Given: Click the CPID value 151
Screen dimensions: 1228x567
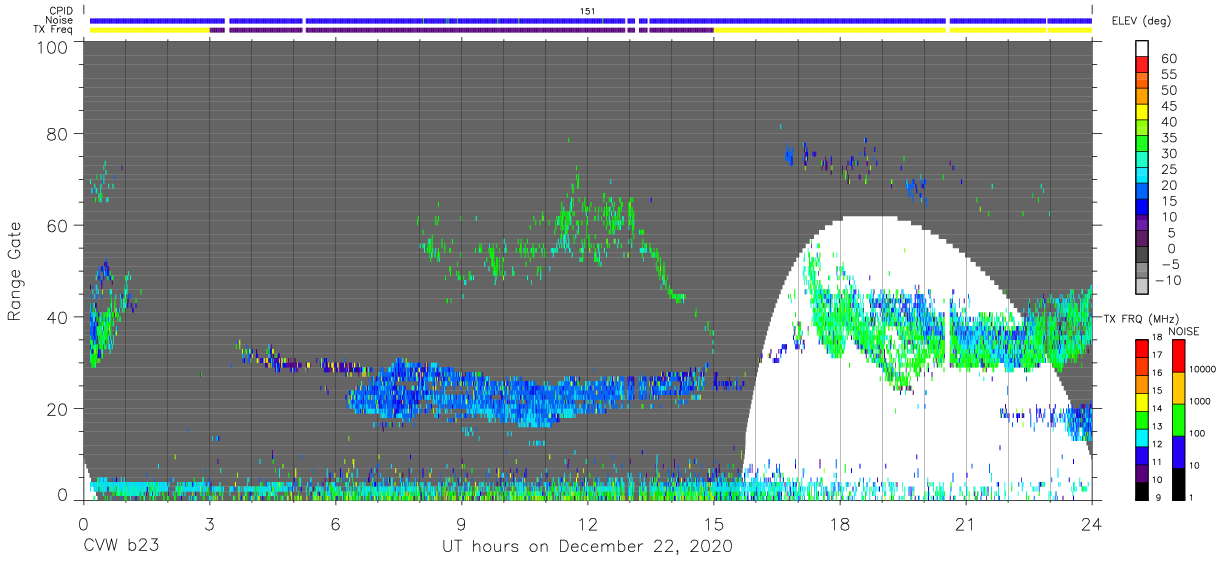Looking at the screenshot, I should coord(588,10).
